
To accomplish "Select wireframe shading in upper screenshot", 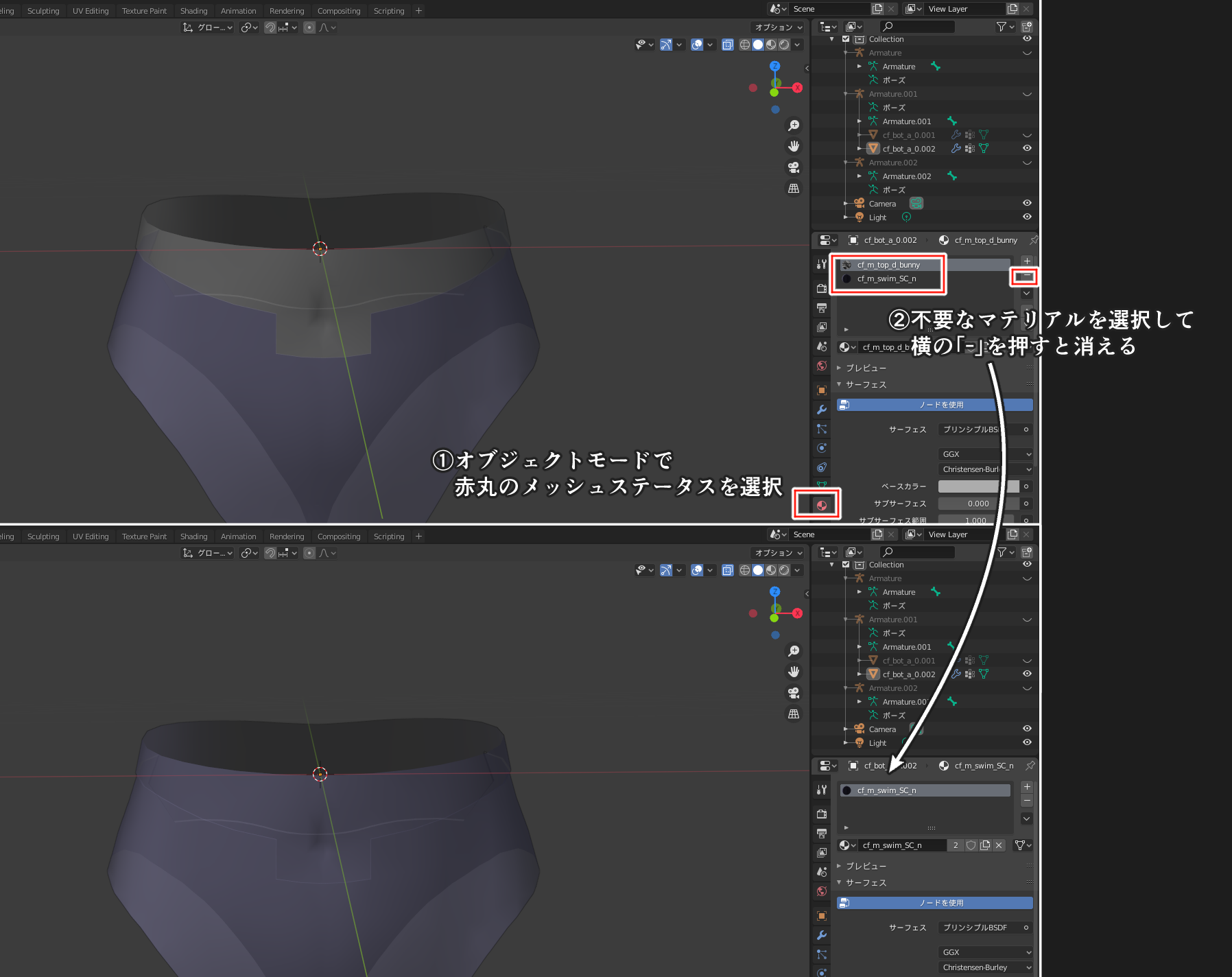I will pos(745,45).
